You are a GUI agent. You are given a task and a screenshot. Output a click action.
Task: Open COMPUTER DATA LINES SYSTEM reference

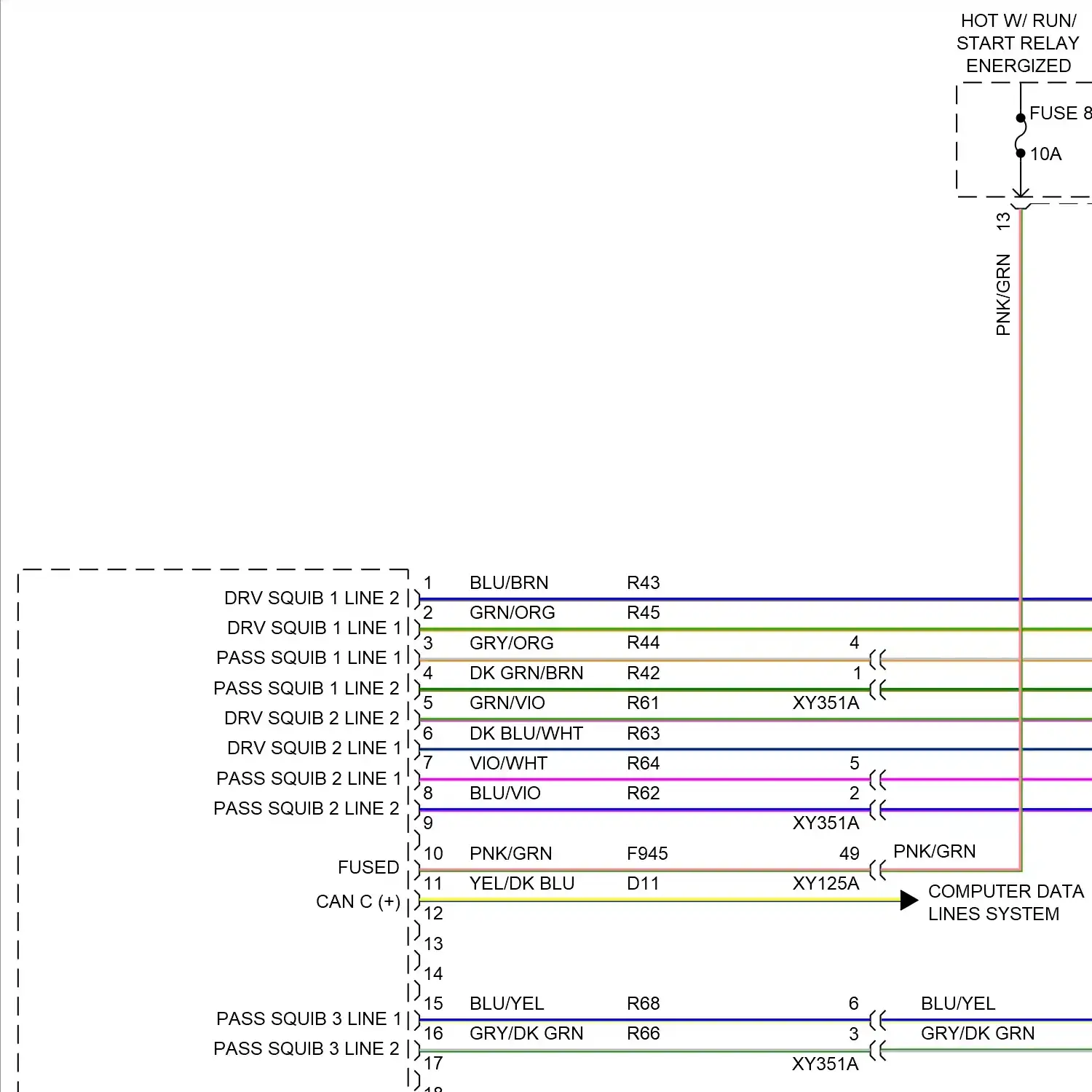(1006, 903)
